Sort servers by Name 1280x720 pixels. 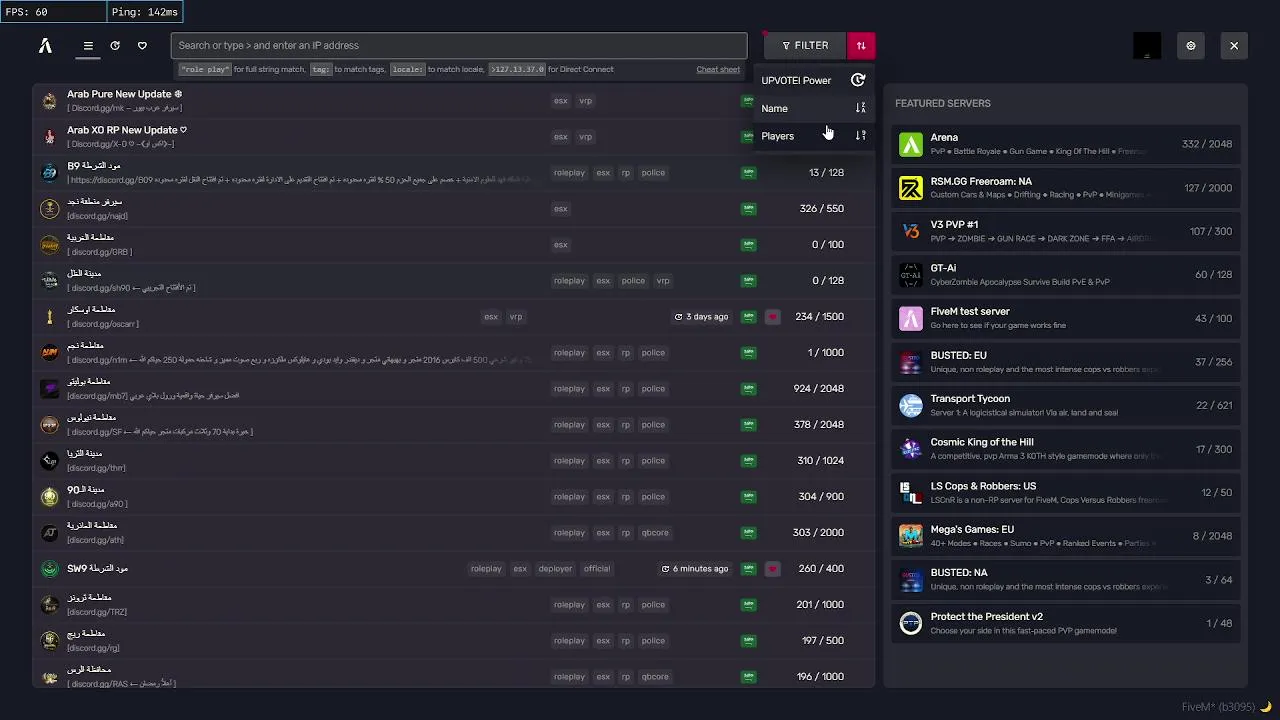[x=813, y=108]
